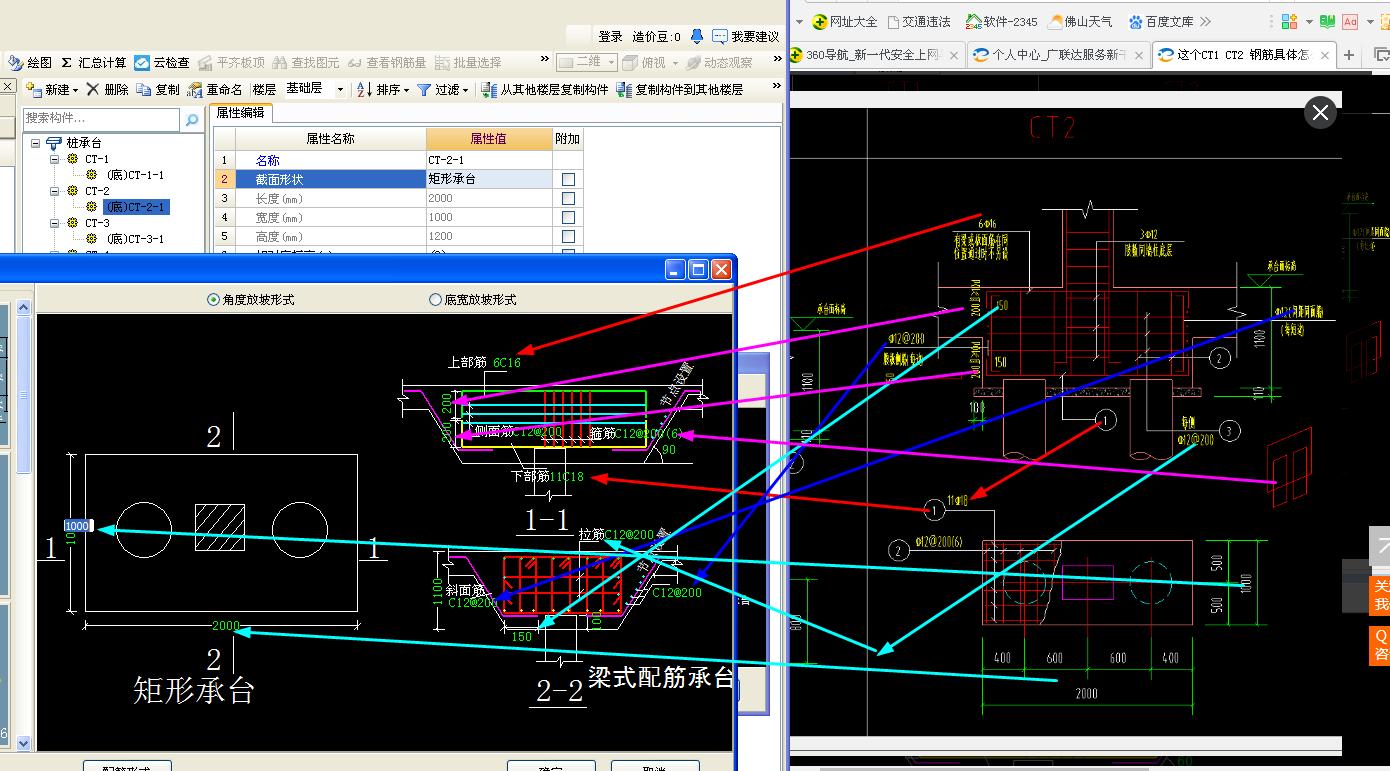Tick the 附加 checkbox for 宽度(mm)
The height and width of the screenshot is (771, 1390).
(568, 217)
